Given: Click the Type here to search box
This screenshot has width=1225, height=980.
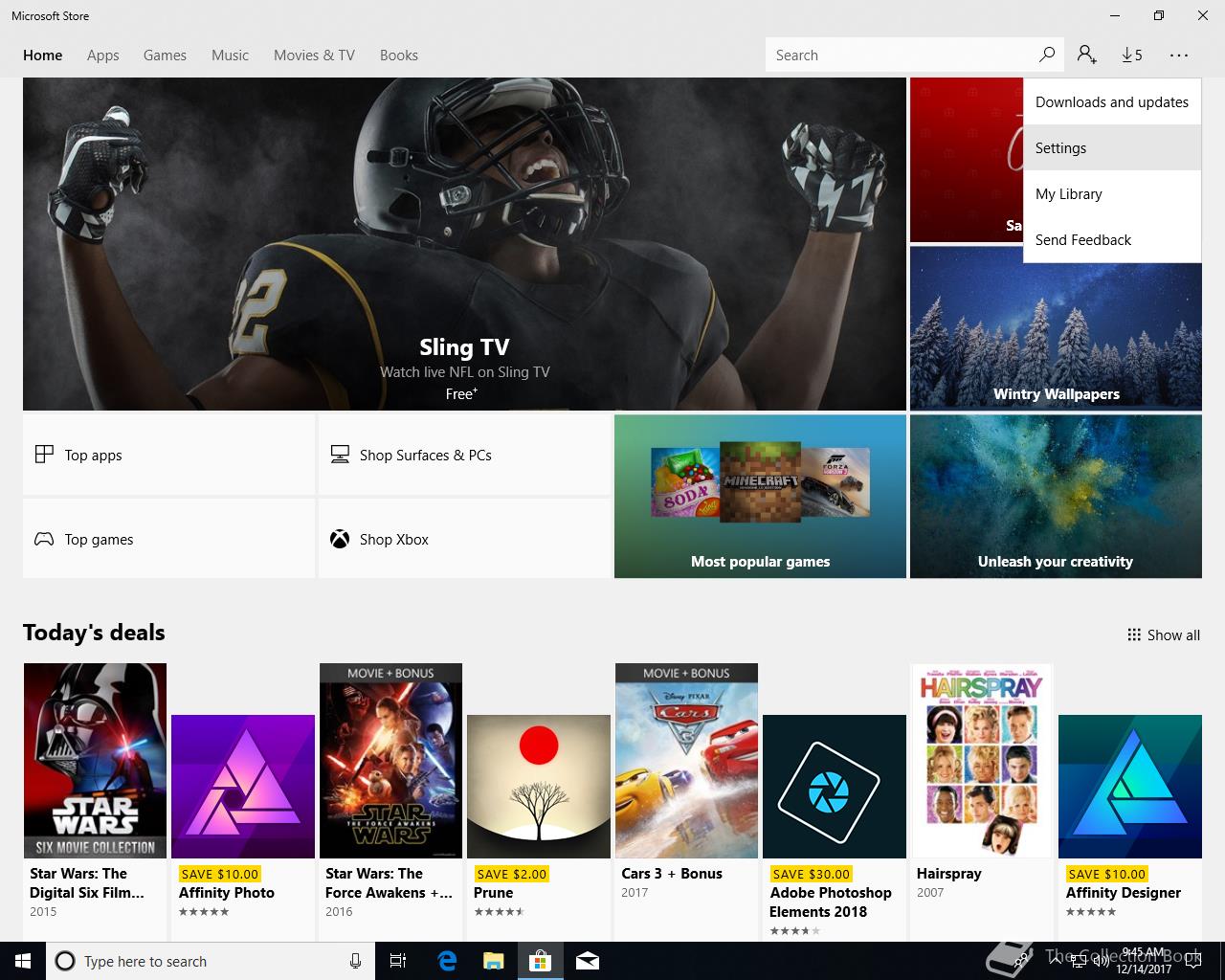Looking at the screenshot, I should (x=211, y=961).
